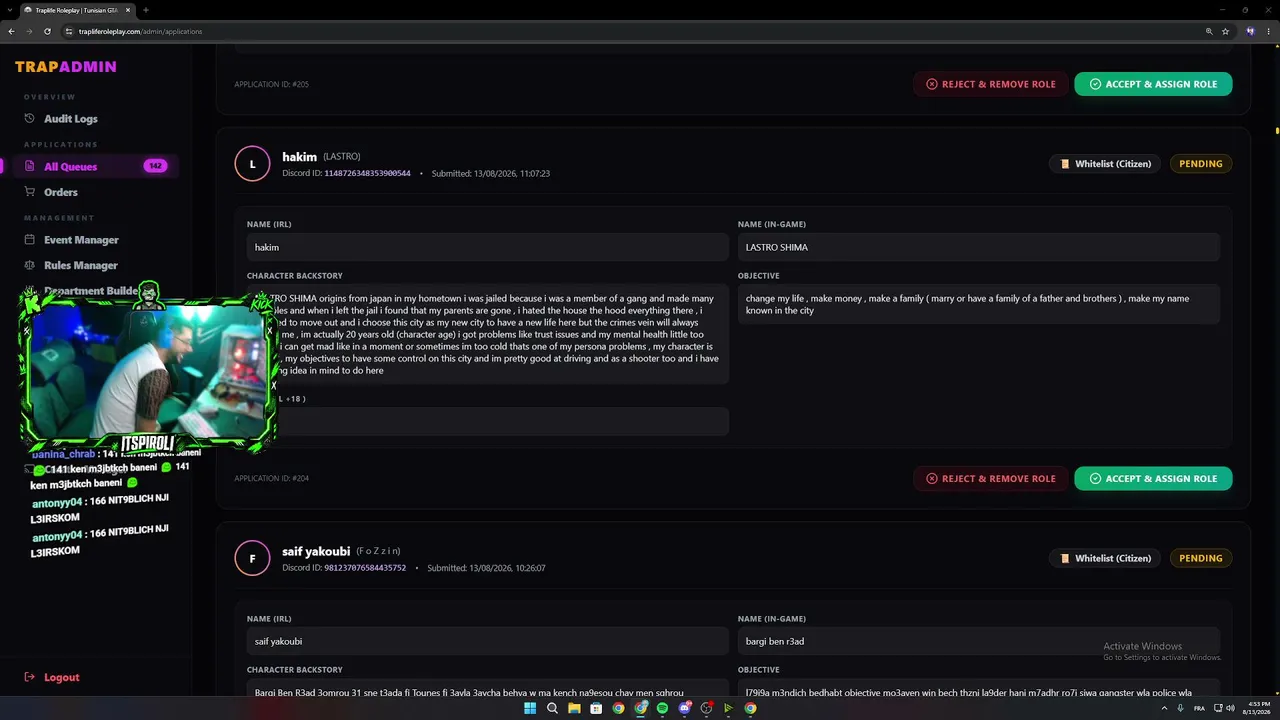This screenshot has height=720, width=1280.
Task: Open the volume control in the tray
Action: click(x=1229, y=708)
